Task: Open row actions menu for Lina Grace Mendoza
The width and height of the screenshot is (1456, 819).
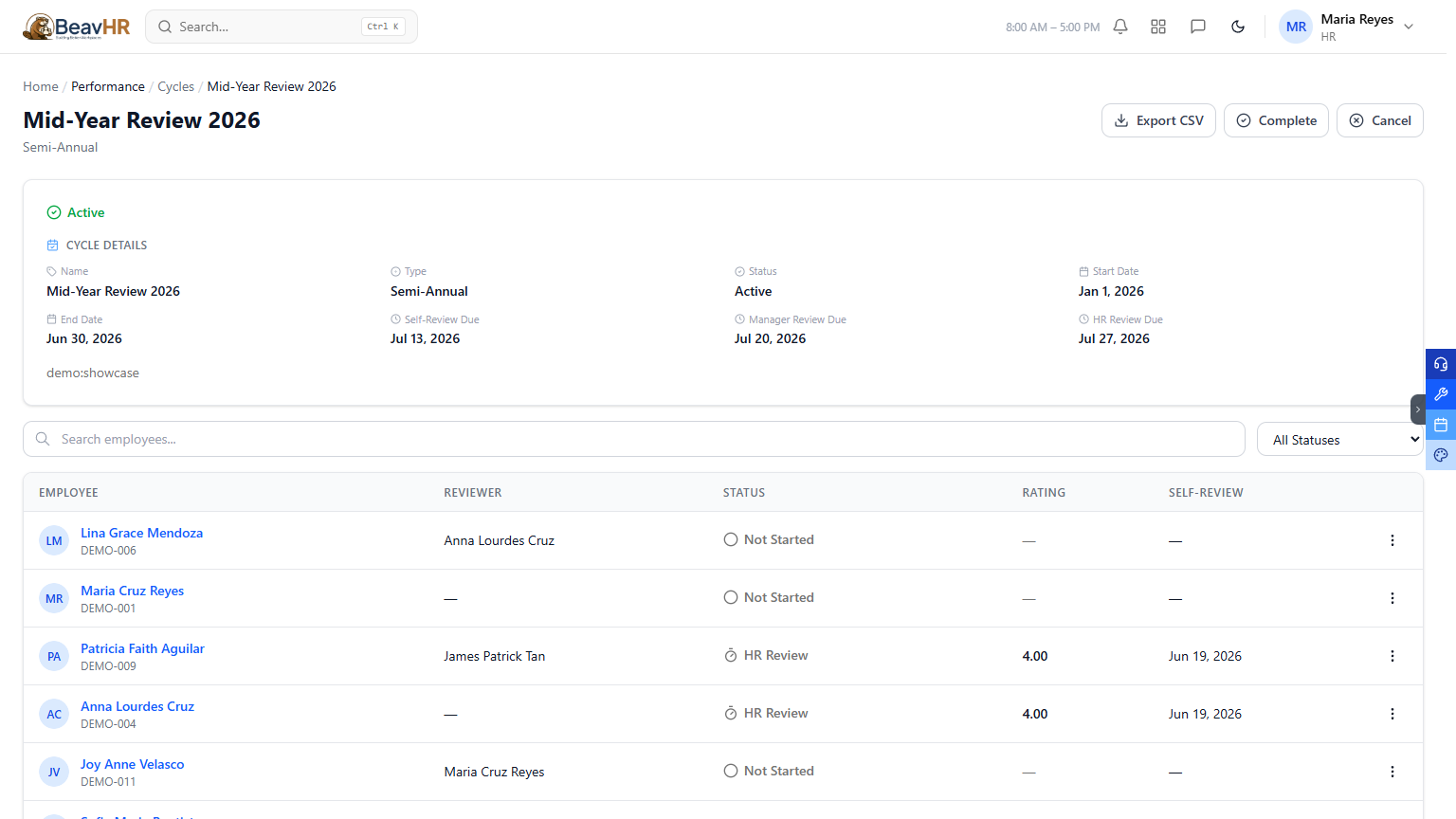Action: [1392, 540]
